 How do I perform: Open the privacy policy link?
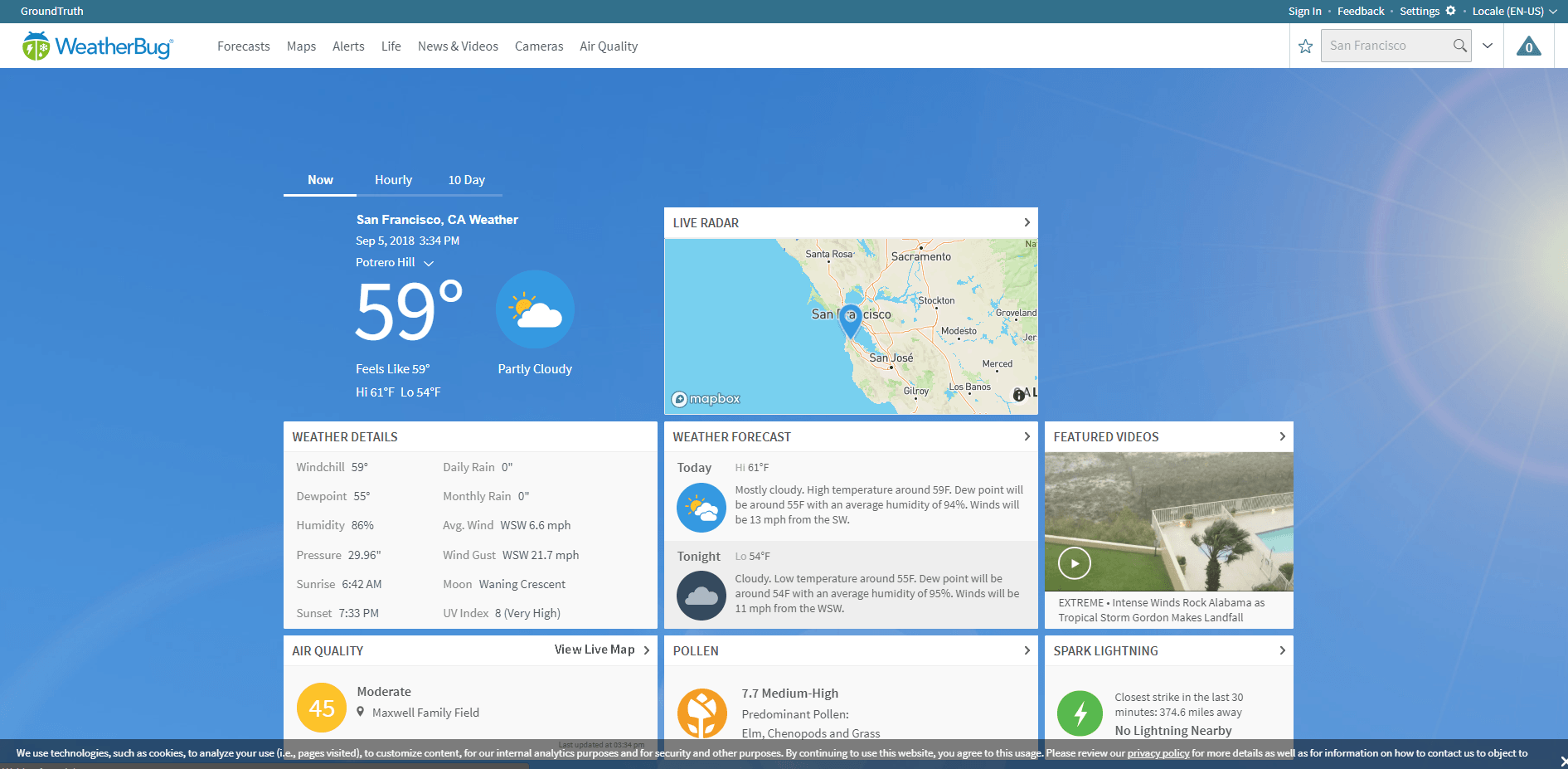pyautogui.click(x=1158, y=753)
